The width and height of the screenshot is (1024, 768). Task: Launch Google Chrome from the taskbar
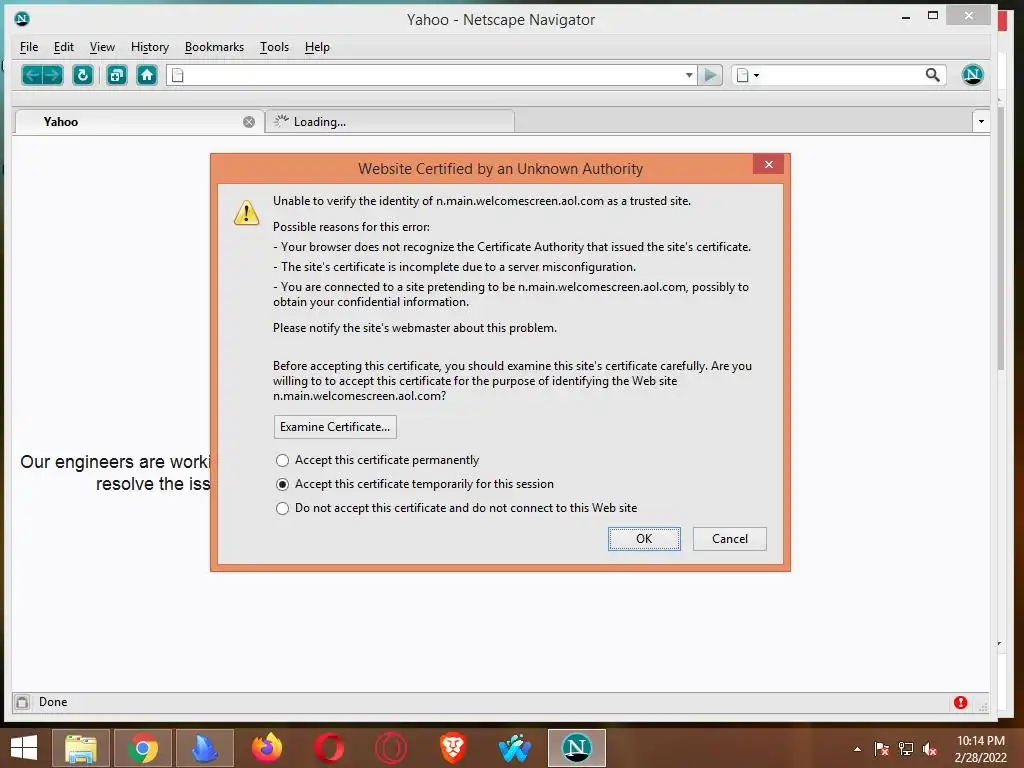click(142, 748)
